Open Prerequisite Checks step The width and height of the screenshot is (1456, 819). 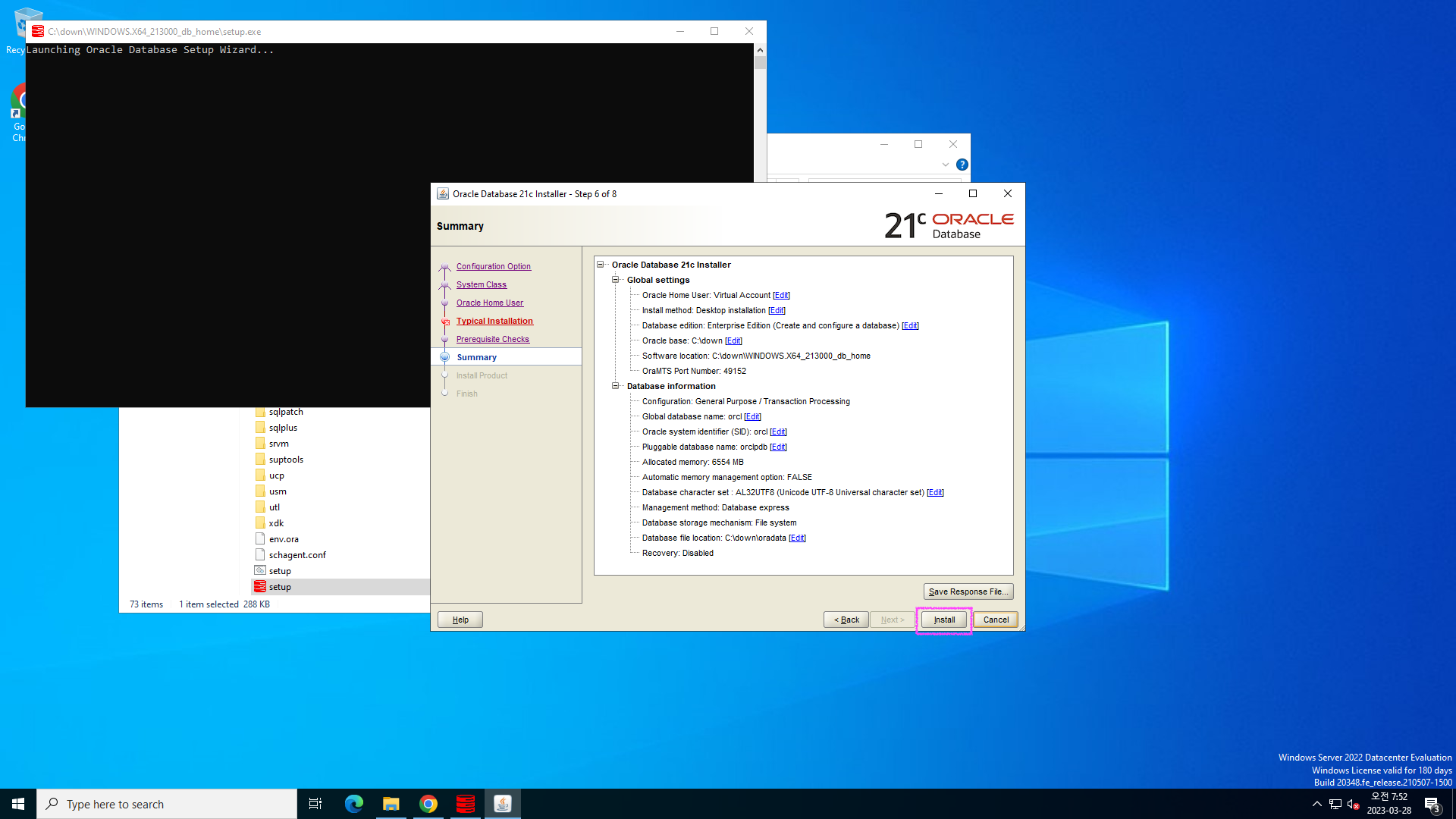493,339
